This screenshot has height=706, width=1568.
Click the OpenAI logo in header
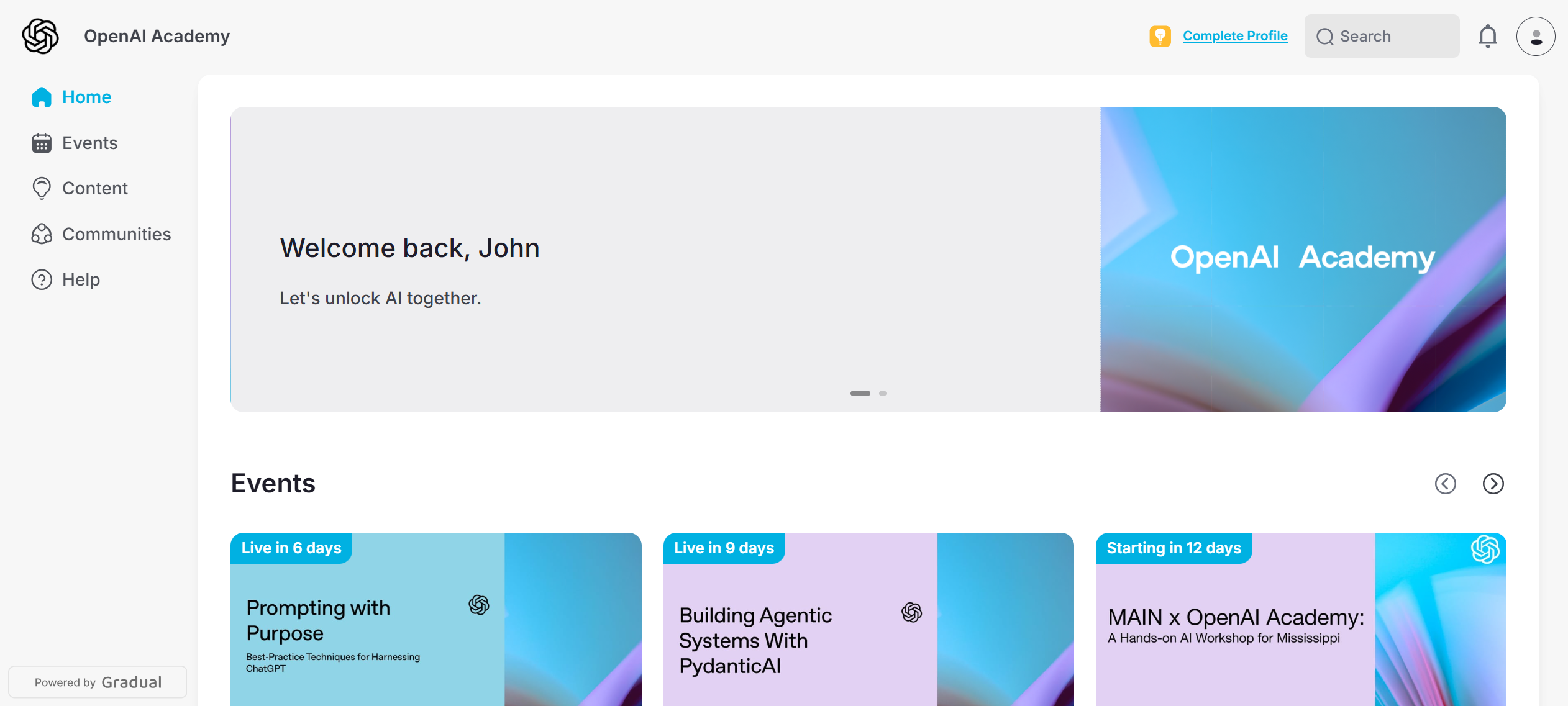40,36
